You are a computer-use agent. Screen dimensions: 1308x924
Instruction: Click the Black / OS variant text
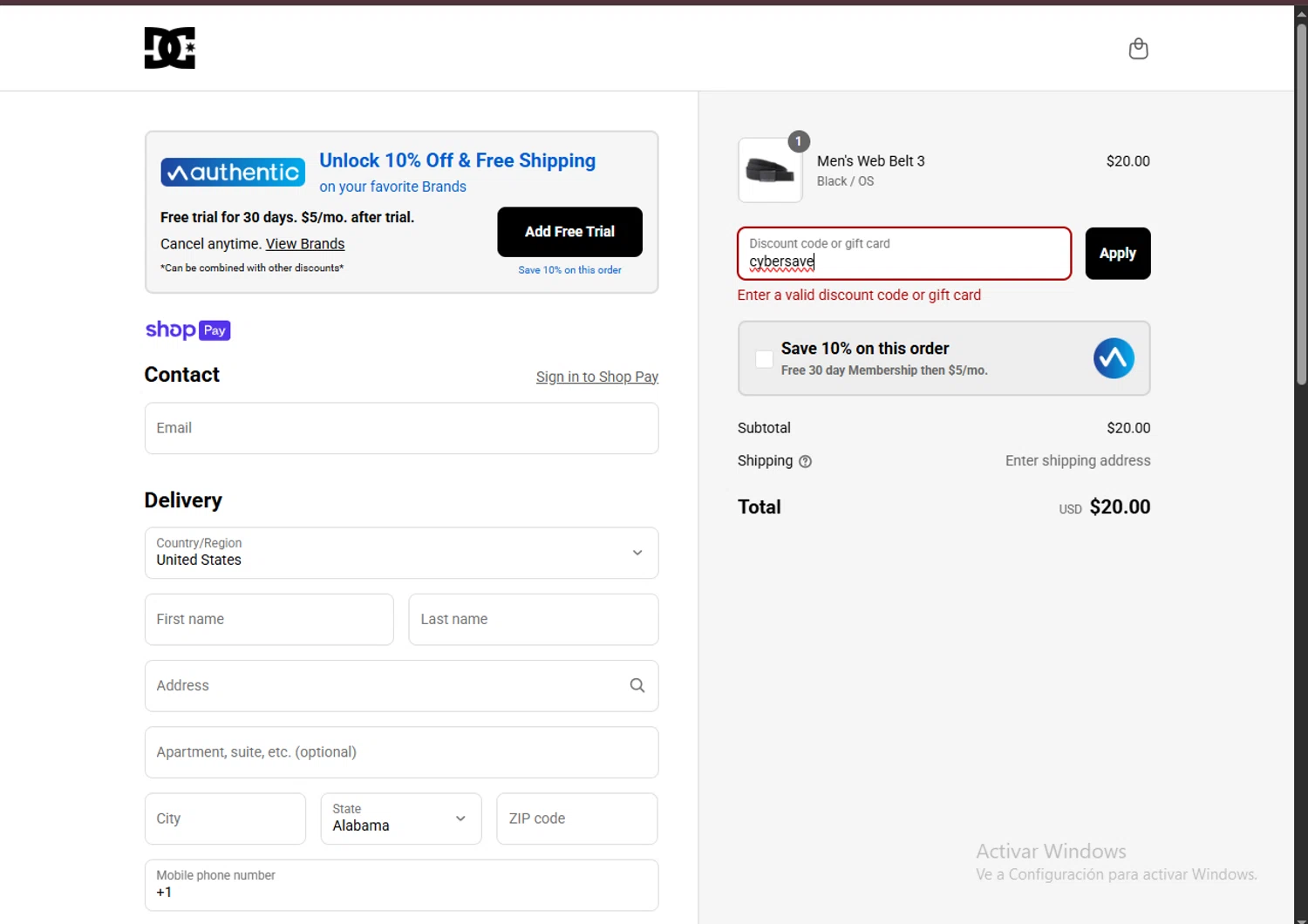pos(845,181)
